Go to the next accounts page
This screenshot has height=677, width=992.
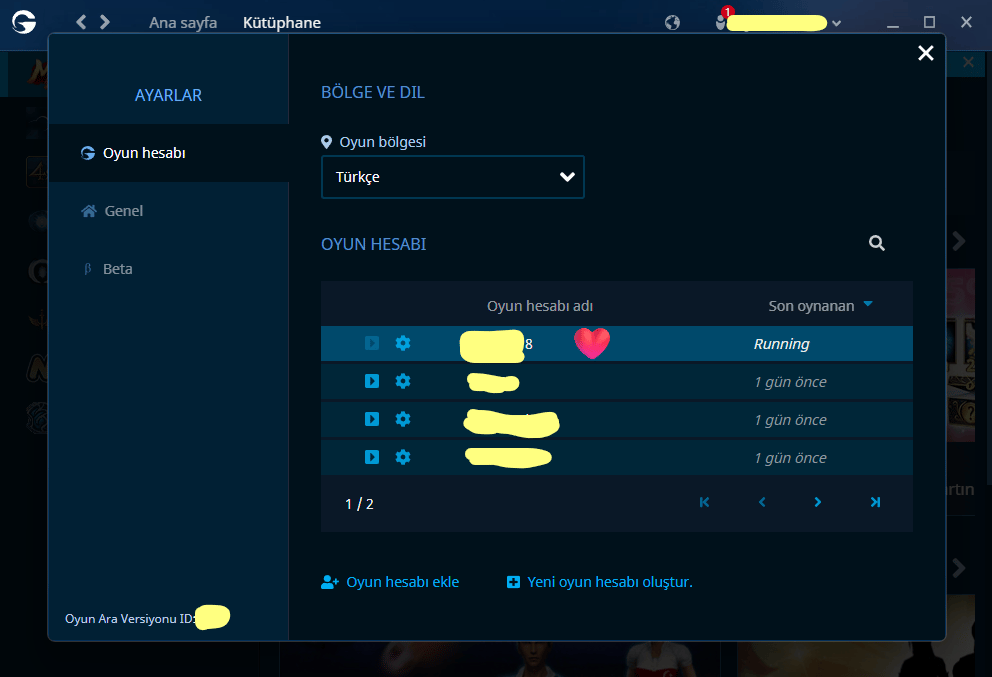(817, 502)
